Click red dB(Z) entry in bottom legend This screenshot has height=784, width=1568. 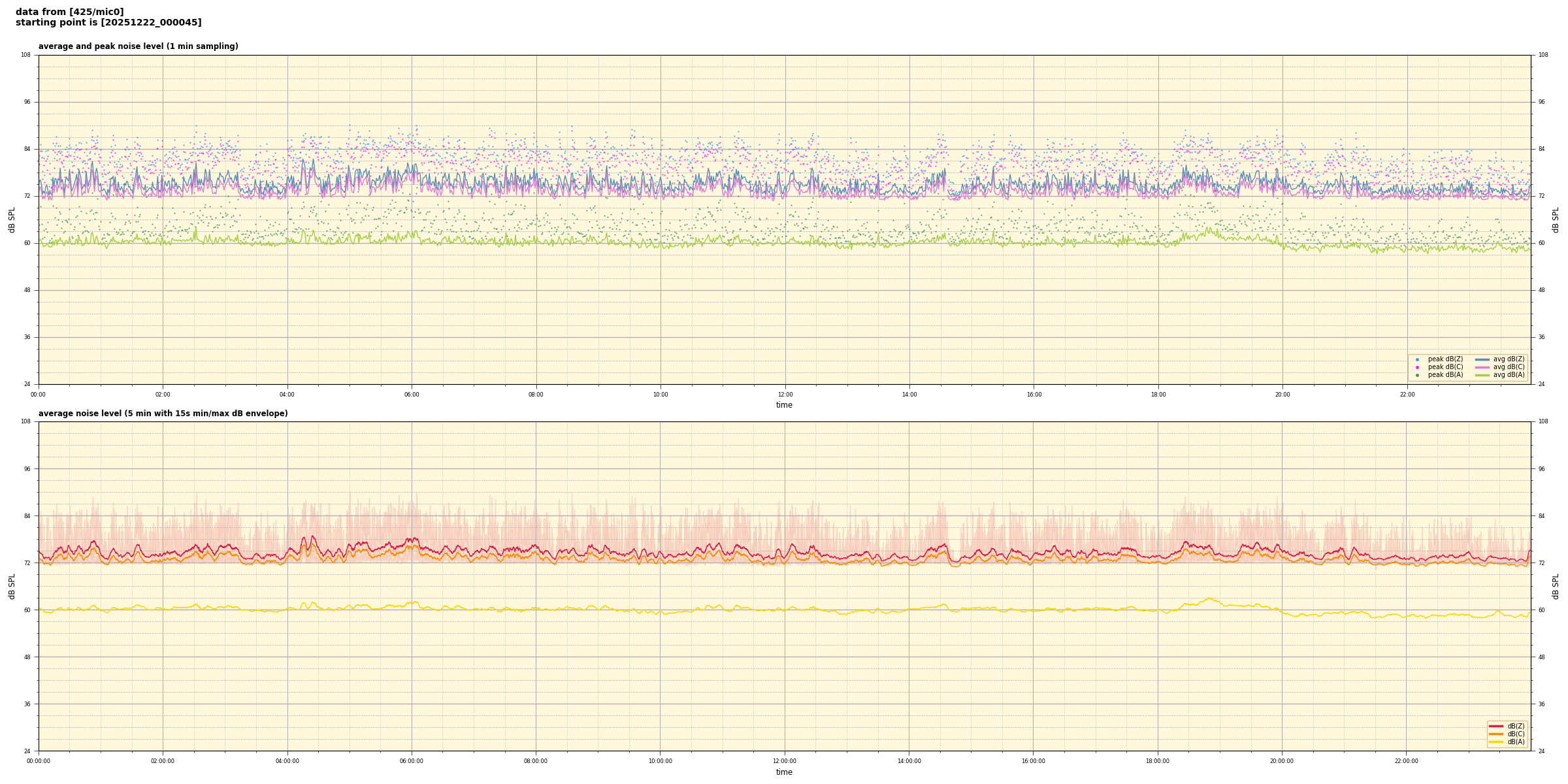1495,726
